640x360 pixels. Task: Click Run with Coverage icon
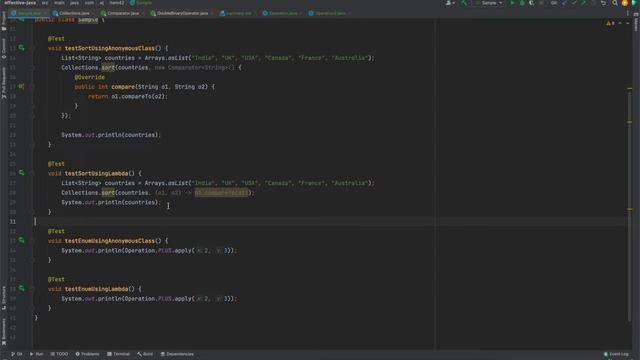(x=531, y=3)
